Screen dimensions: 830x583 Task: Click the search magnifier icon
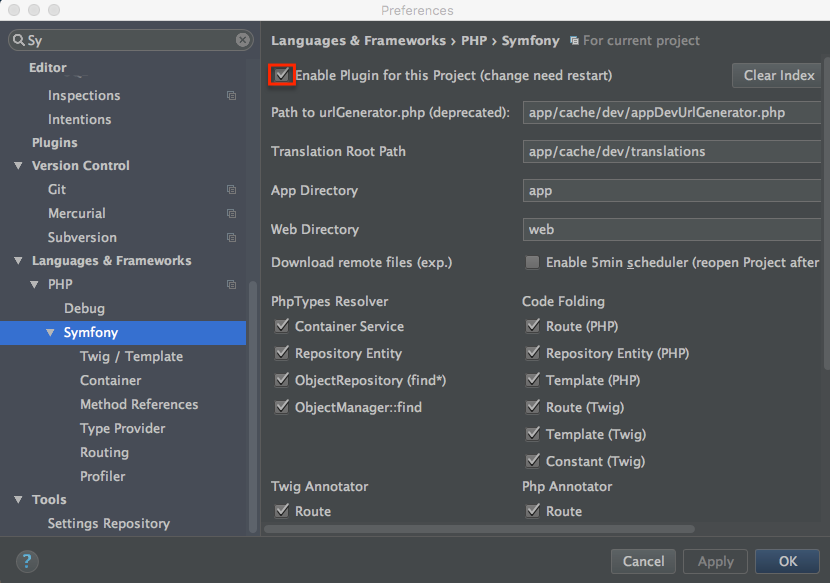(19, 40)
